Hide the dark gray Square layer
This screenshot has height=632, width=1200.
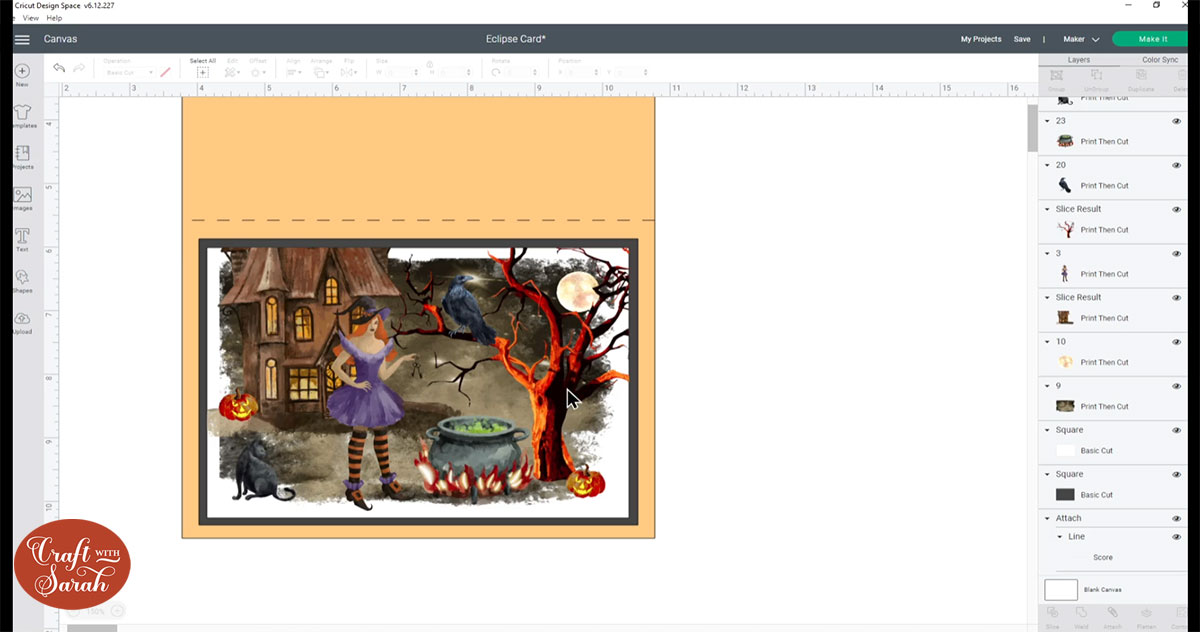1176,474
